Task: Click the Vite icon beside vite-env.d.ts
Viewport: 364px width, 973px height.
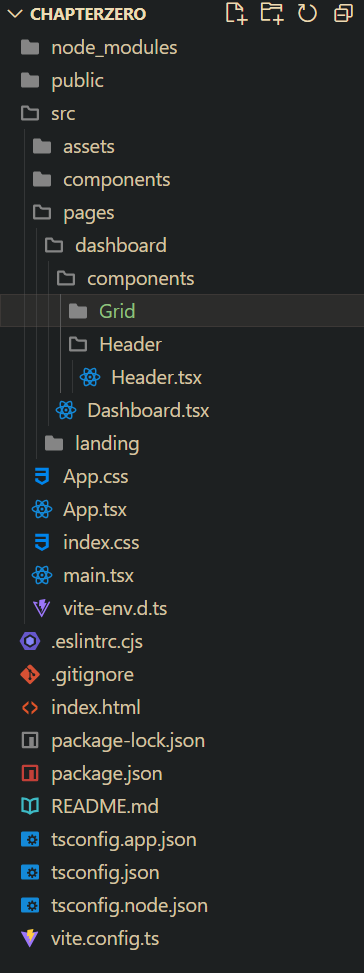Action: [42, 609]
